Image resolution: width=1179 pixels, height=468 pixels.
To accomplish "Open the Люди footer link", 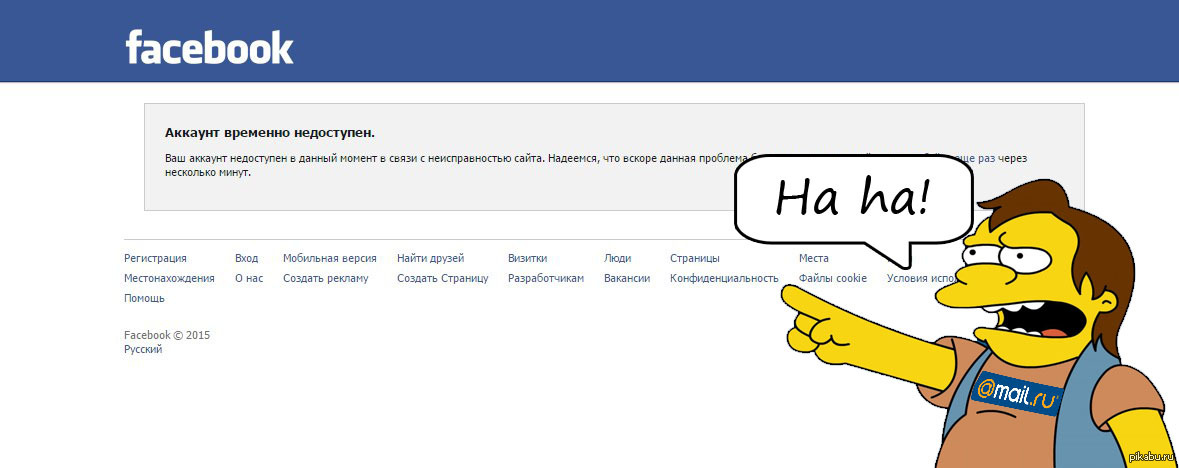I will [617, 258].
